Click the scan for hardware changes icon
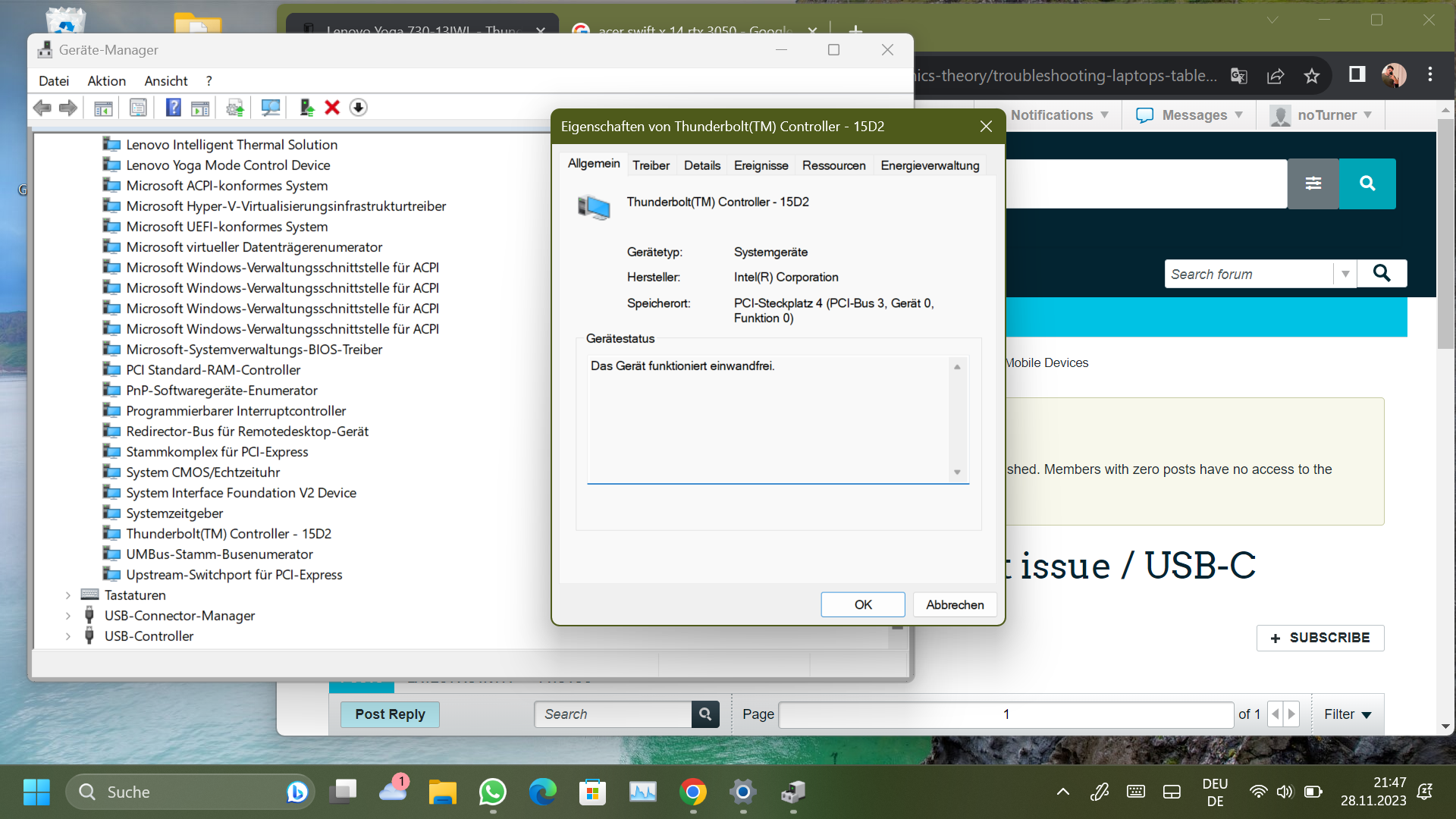This screenshot has width=1456, height=819. click(271, 108)
